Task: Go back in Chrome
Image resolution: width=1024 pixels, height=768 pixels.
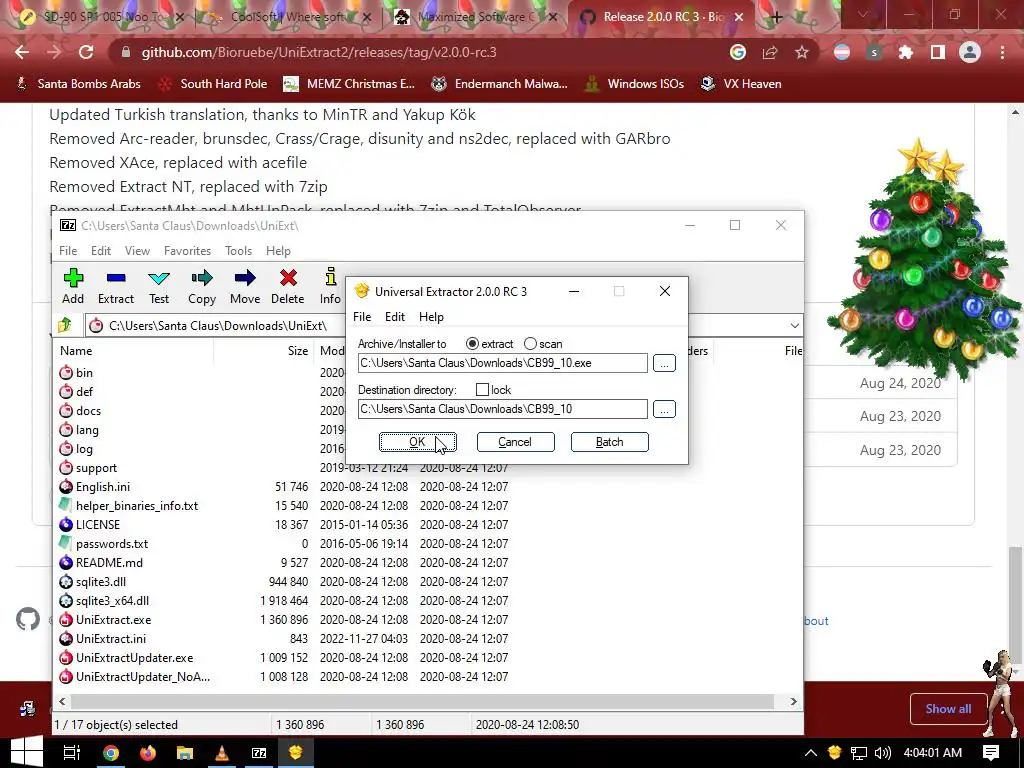Action: click(22, 52)
